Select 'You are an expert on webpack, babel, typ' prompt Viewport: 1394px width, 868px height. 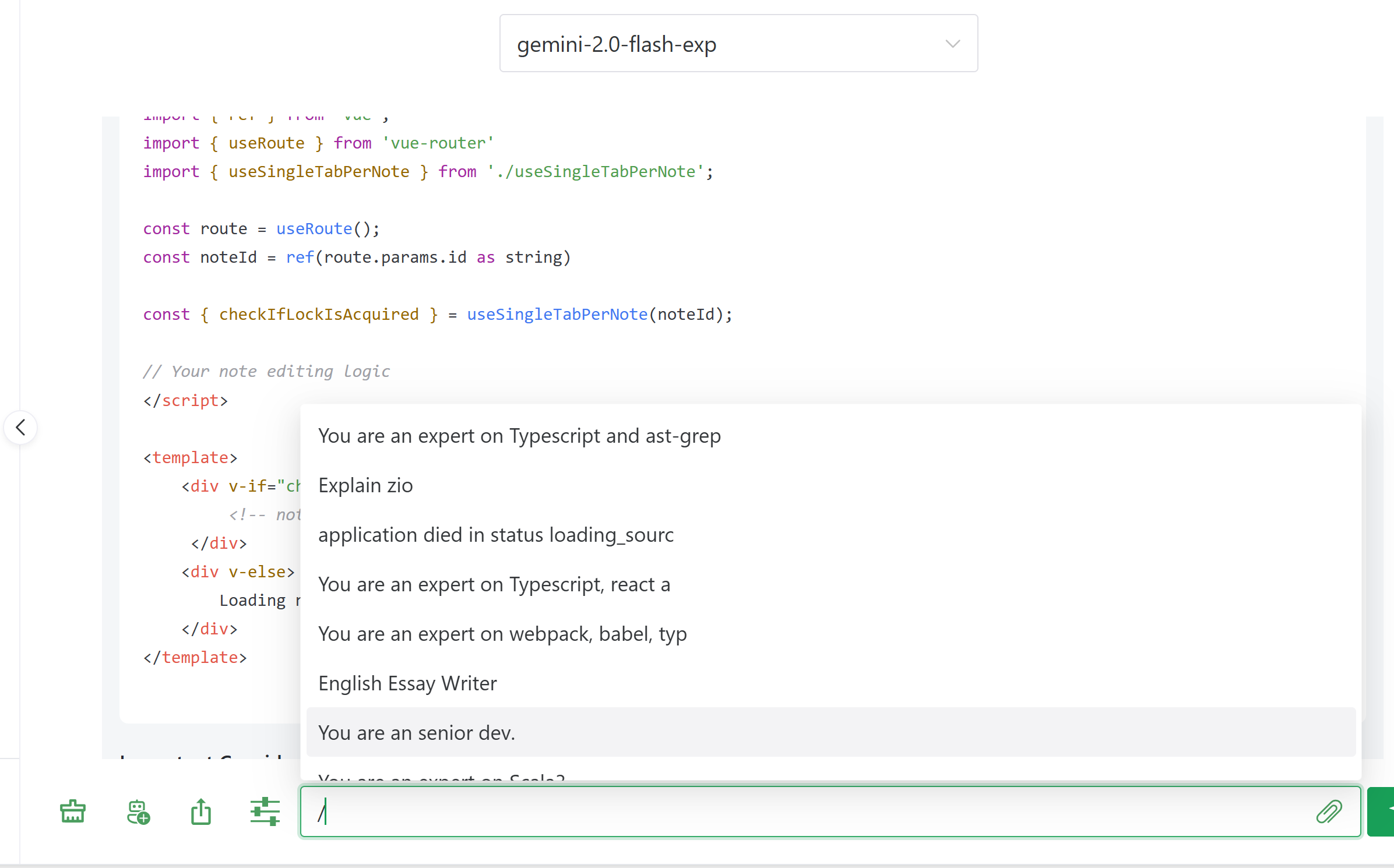pyautogui.click(x=831, y=634)
